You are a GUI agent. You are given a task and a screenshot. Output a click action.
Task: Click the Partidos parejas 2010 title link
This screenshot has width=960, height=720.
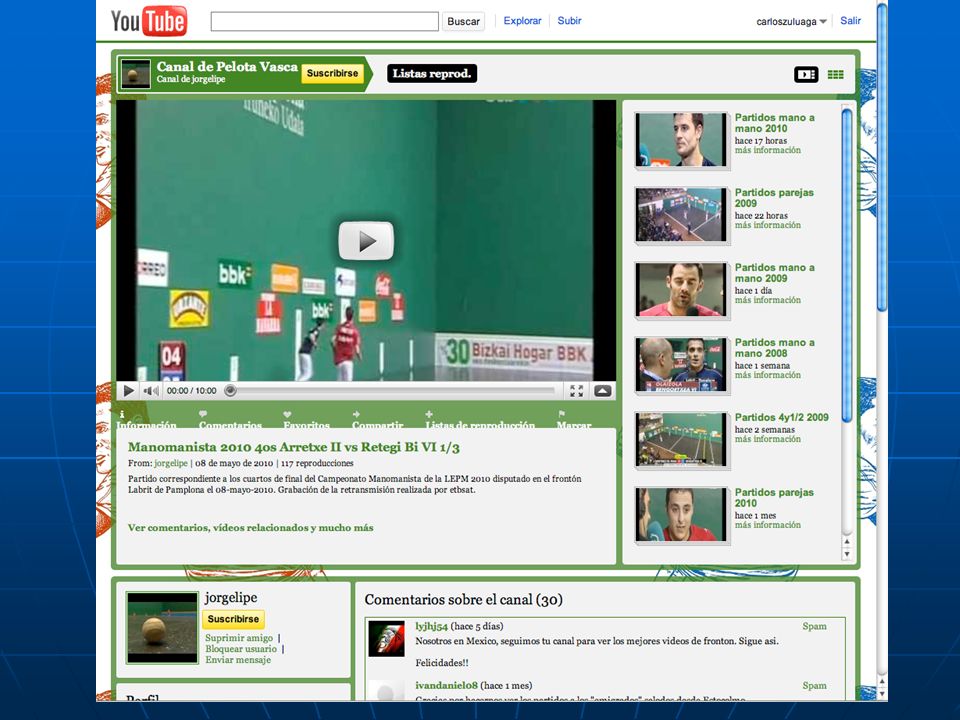click(x=774, y=498)
